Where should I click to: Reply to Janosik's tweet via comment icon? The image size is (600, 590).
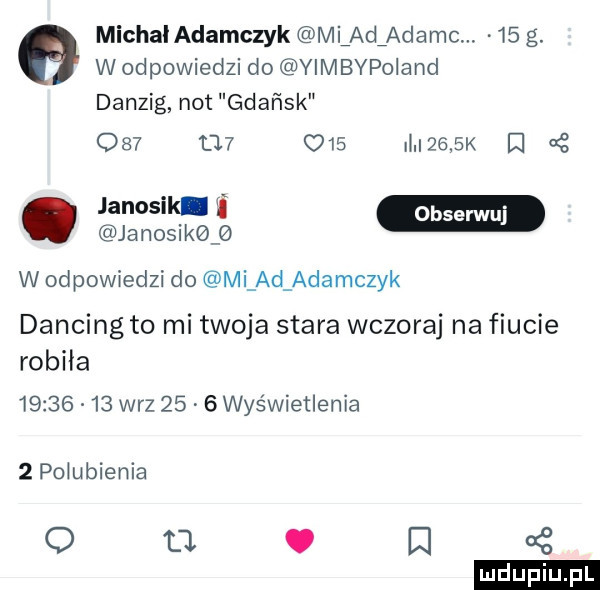coord(60,541)
